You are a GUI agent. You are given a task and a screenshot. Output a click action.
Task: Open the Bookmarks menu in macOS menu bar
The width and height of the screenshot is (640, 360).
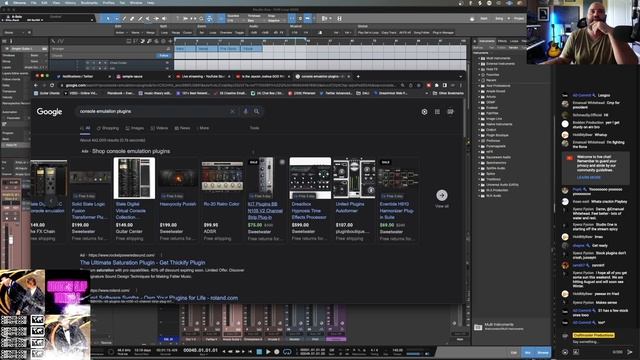click(89, 3)
